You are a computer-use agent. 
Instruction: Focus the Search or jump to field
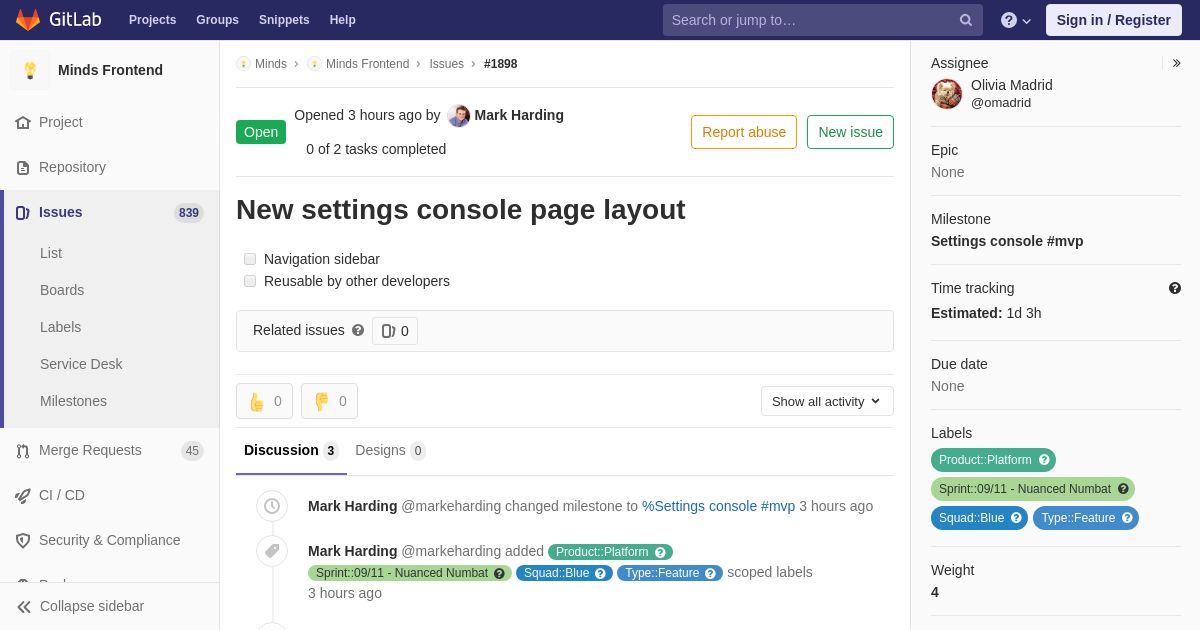click(810, 20)
